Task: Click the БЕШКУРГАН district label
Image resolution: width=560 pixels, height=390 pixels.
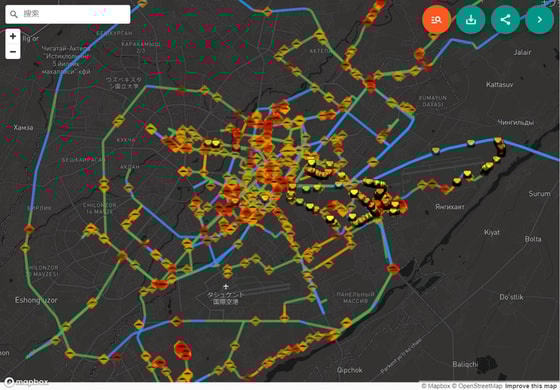Action: coord(114,33)
